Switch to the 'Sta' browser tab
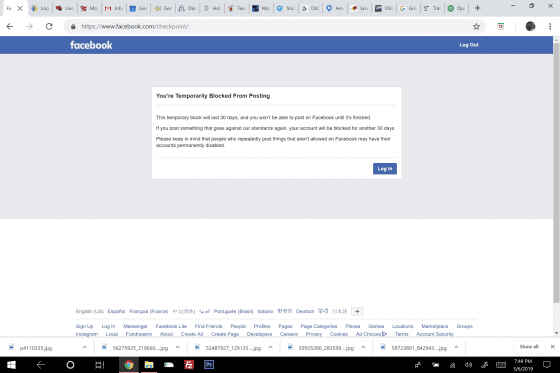The image size is (560, 373). point(285,8)
